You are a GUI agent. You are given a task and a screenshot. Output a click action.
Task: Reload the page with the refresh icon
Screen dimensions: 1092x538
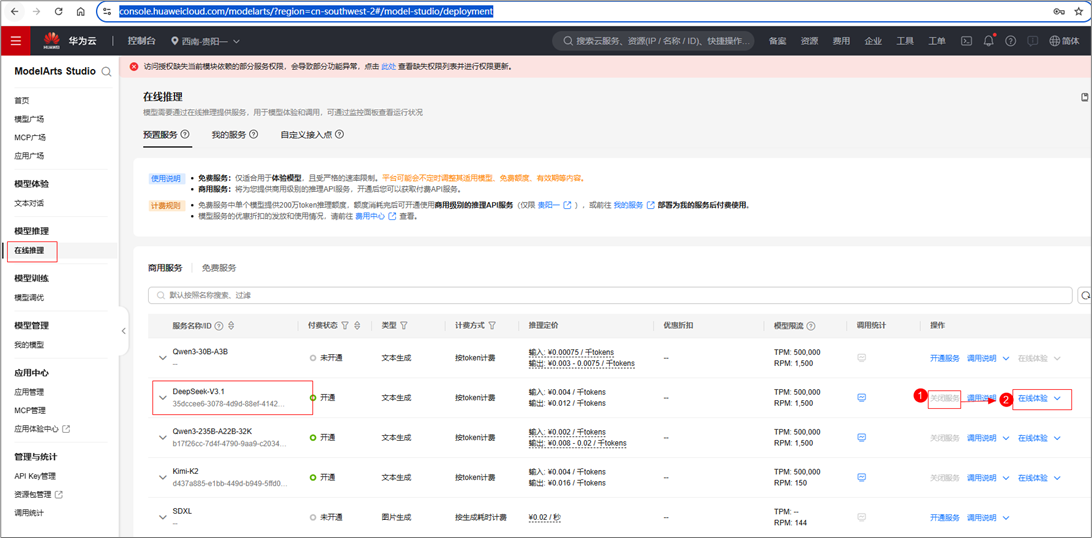58,12
